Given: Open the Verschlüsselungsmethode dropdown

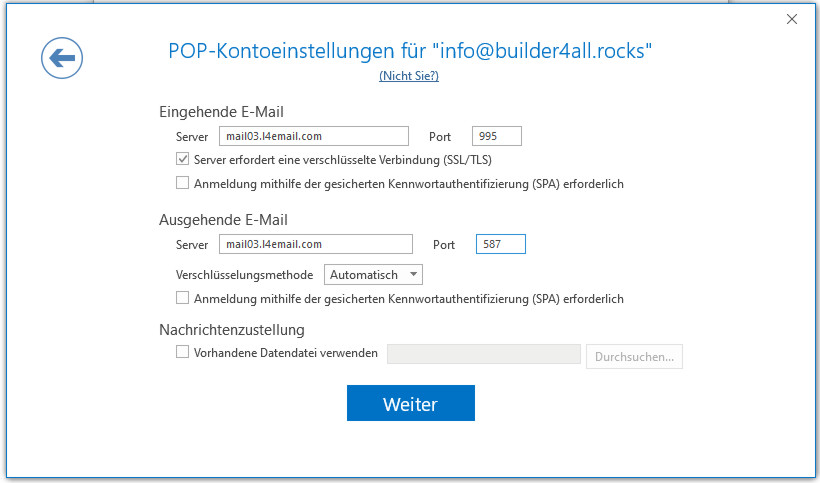Looking at the screenshot, I should coord(374,274).
